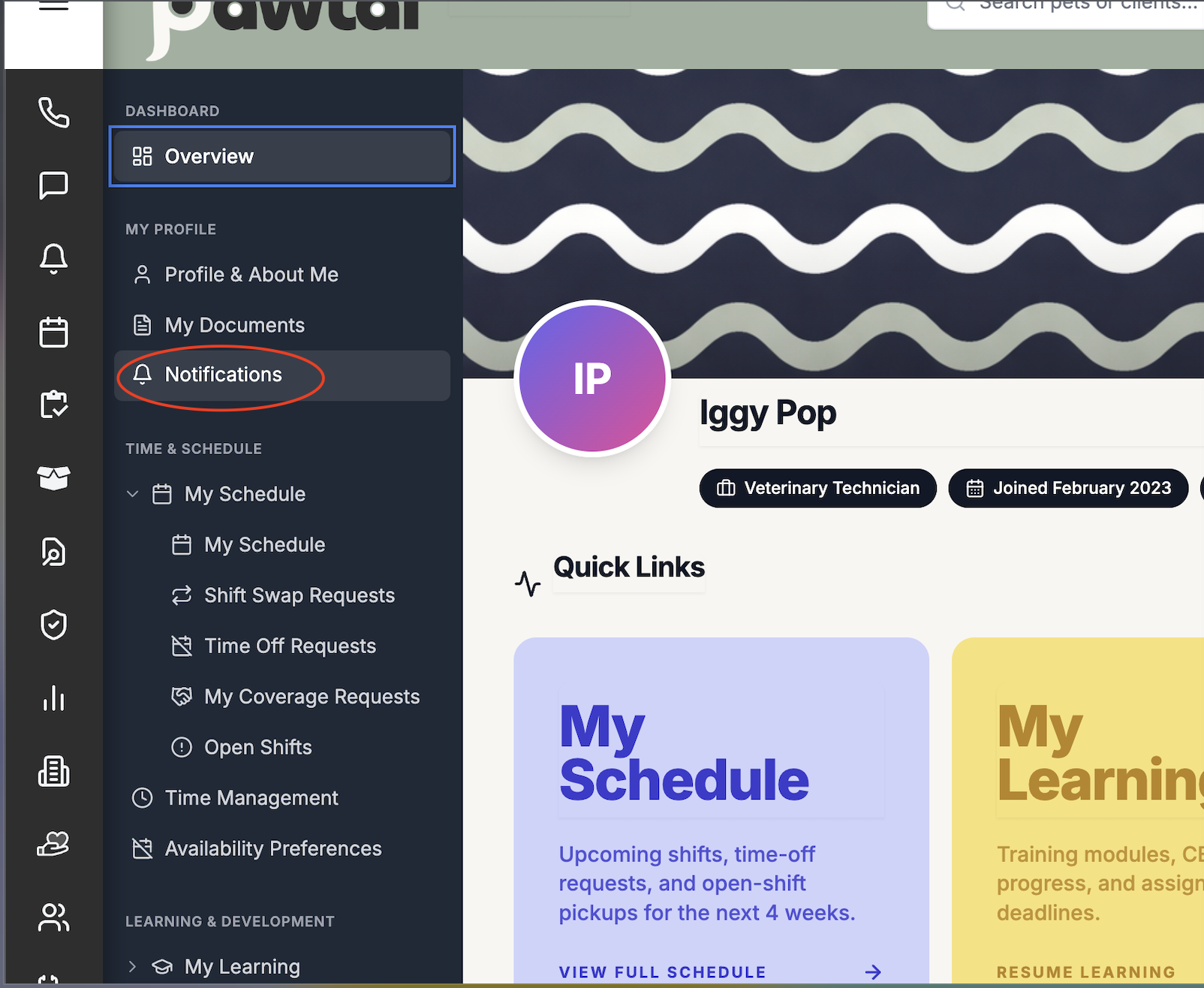Open the phone icon in left rail
Screen dimensions: 1204x988
point(53,113)
